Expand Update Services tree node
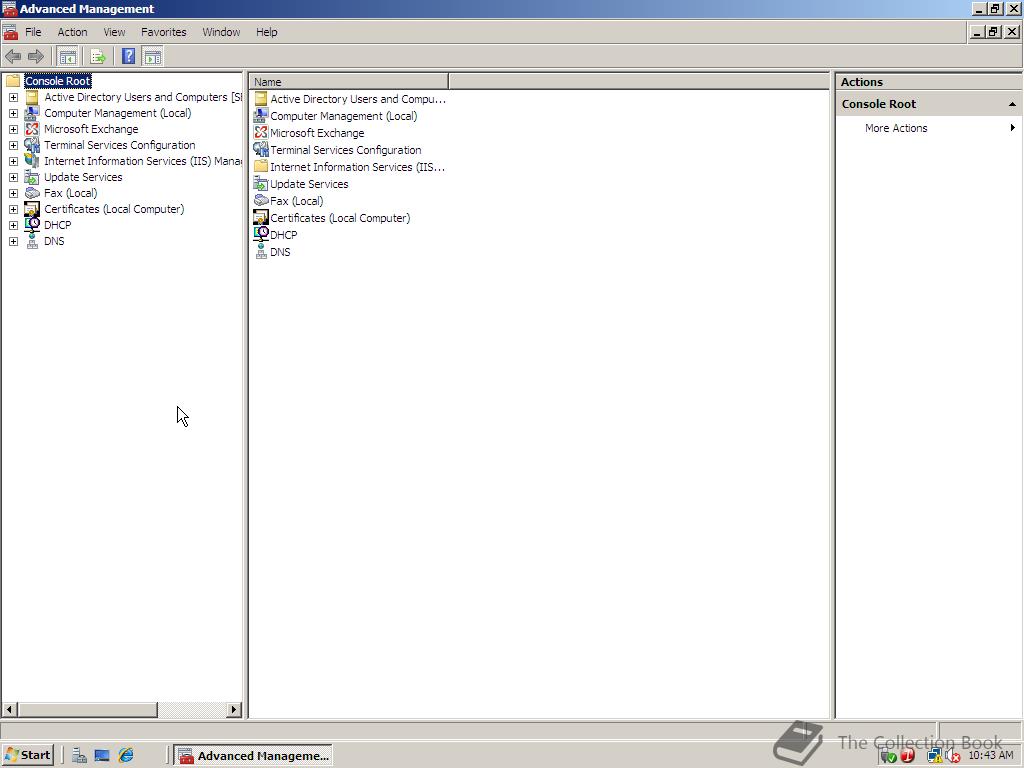 pyautogui.click(x=13, y=177)
